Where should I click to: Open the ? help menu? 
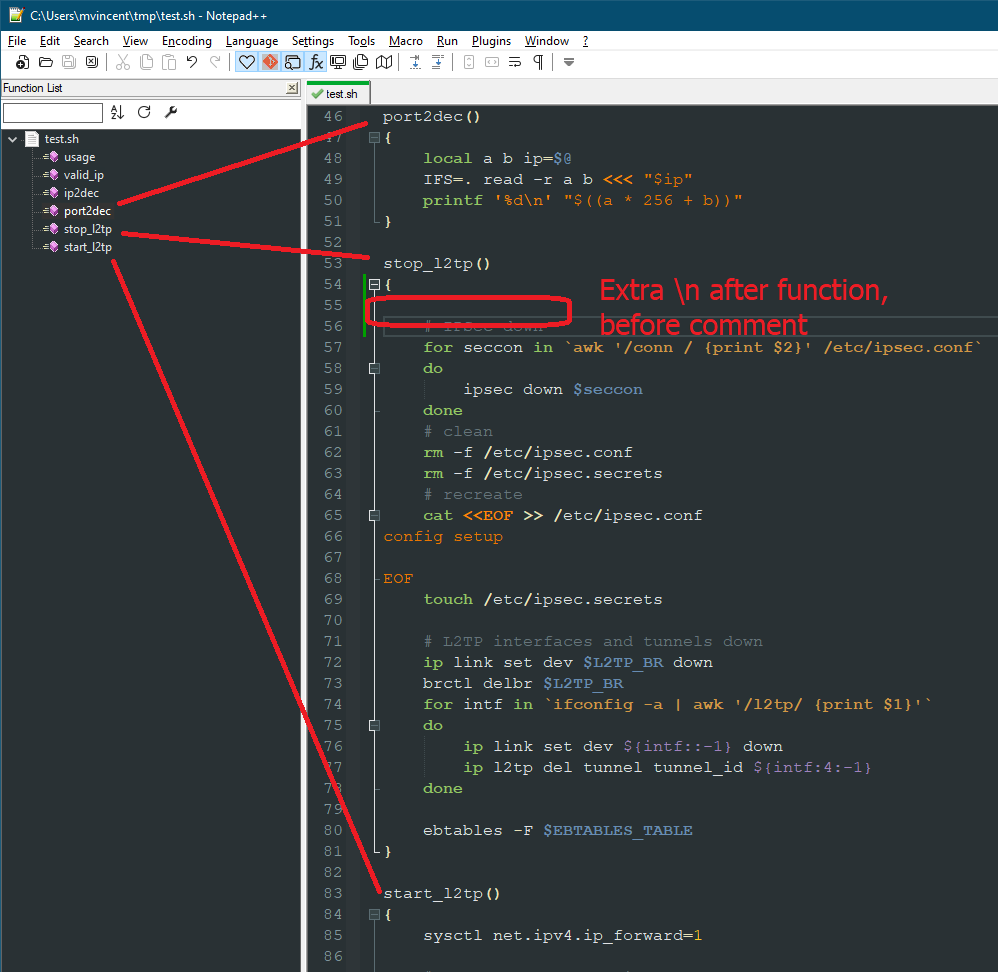(x=586, y=41)
